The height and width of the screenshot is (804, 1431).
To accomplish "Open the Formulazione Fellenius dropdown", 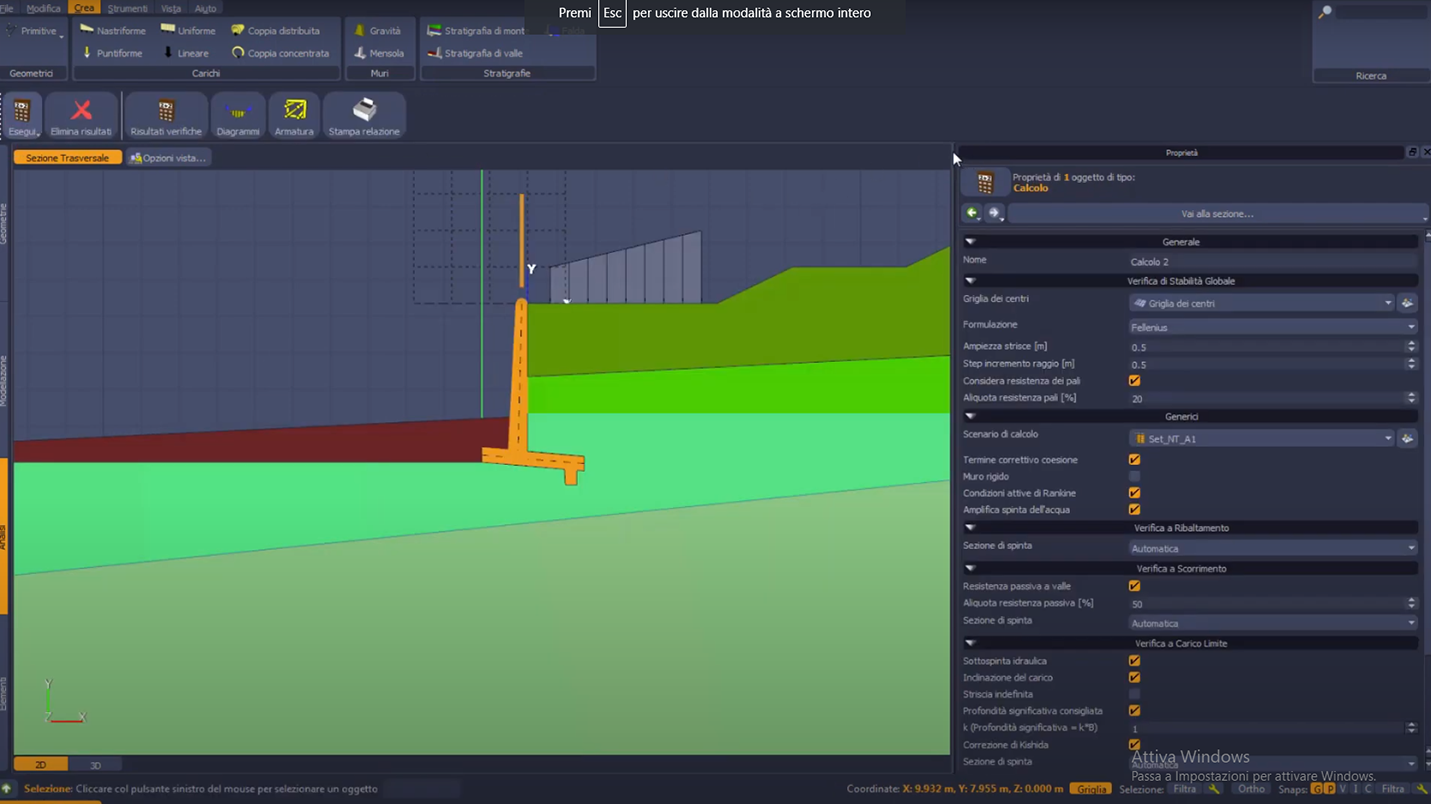I will tap(1272, 327).
